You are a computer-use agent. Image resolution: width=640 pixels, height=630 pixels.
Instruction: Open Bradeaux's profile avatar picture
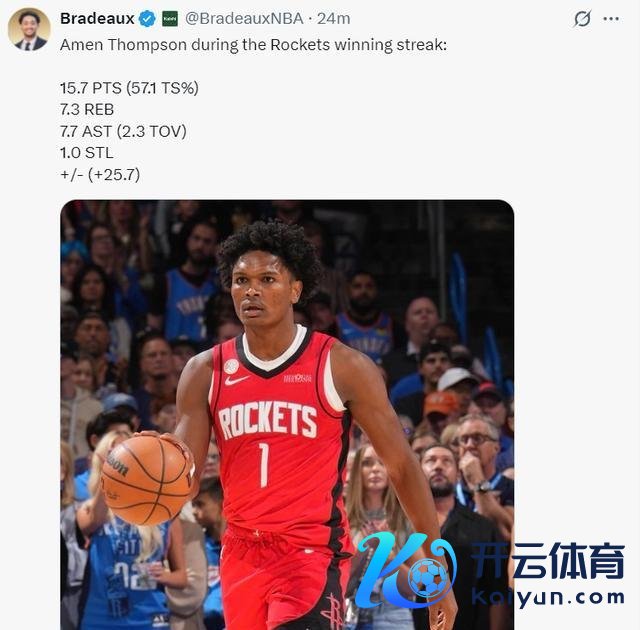point(29,29)
